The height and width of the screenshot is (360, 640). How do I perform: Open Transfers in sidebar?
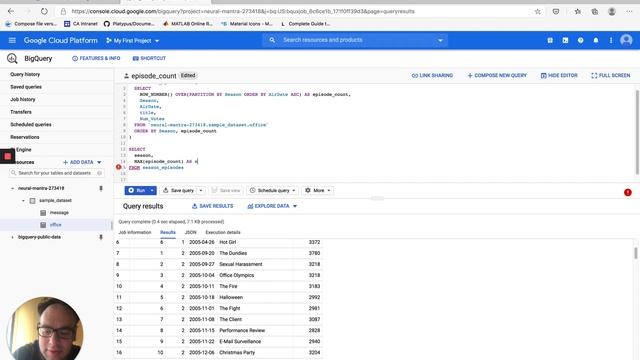point(21,112)
